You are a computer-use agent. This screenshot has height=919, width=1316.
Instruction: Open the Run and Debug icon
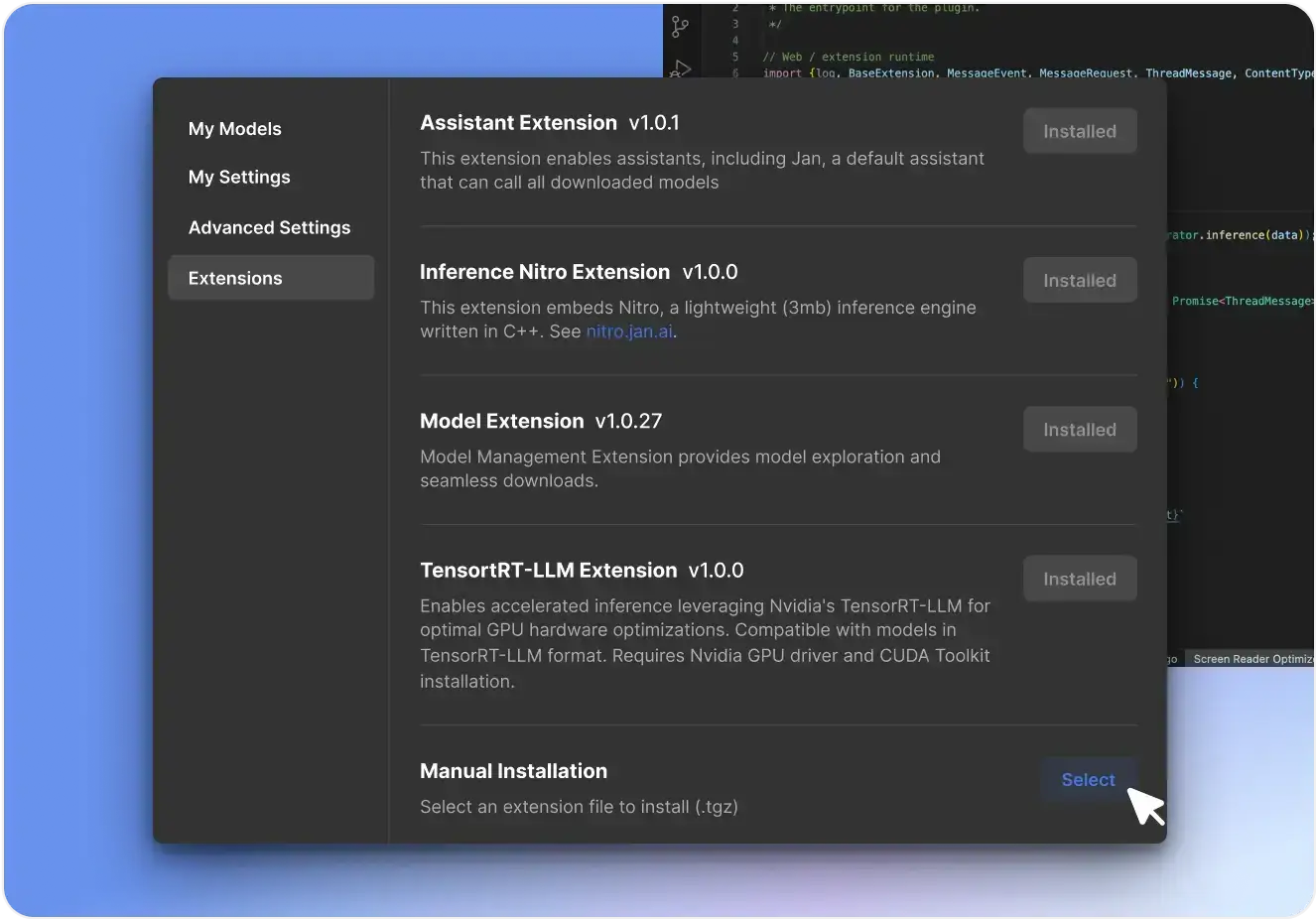(x=681, y=68)
